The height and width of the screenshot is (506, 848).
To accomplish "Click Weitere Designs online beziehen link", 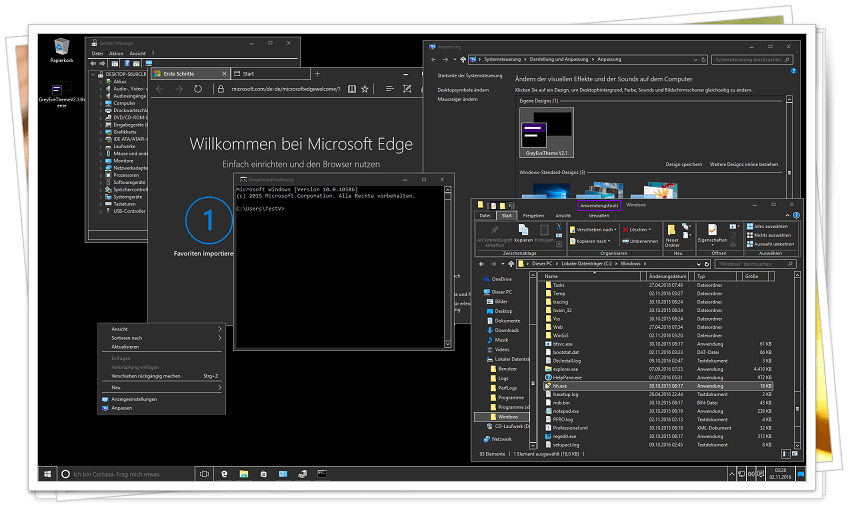I will tap(744, 164).
